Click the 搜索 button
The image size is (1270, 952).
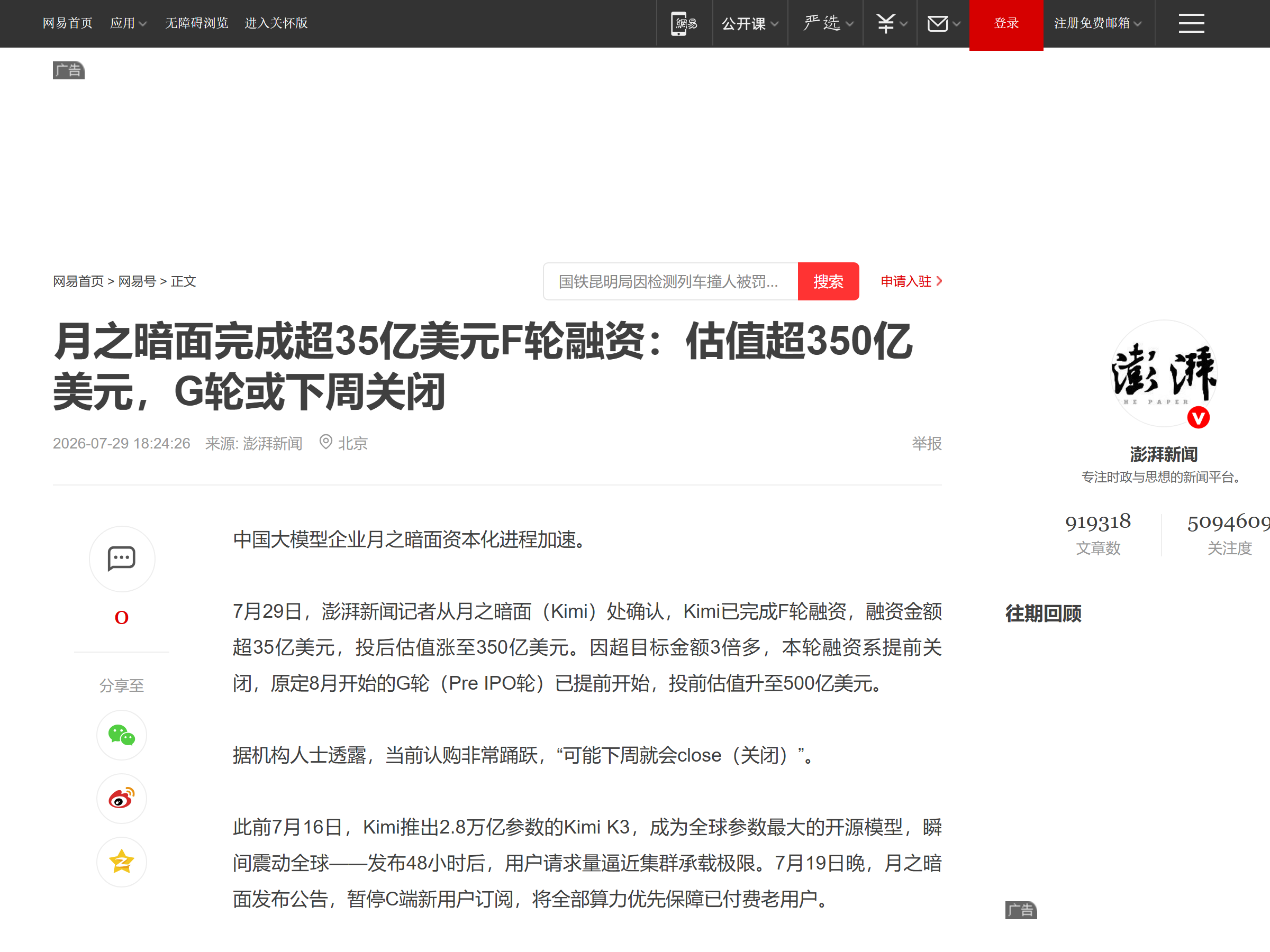(x=828, y=281)
